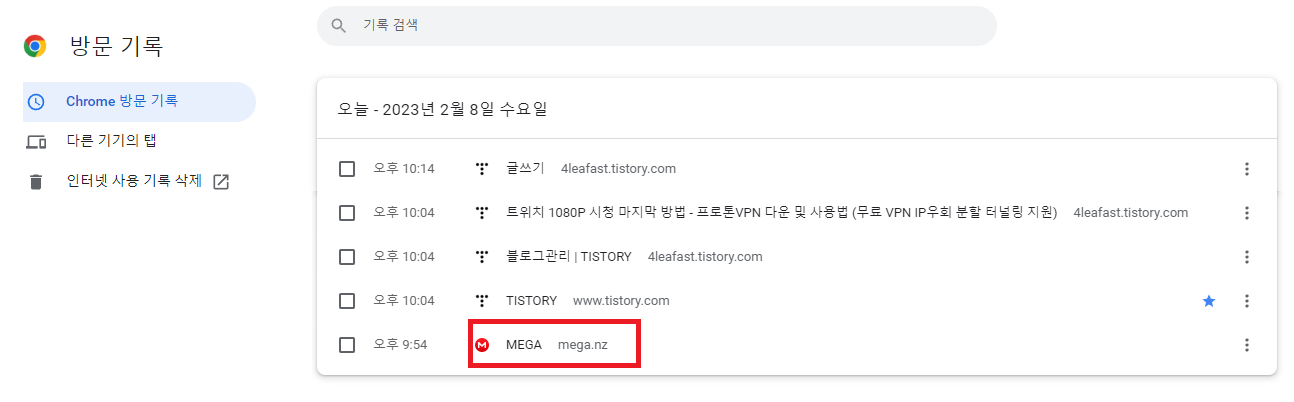Open the 트위치 1080P 시청 마지막 방법 history link
This screenshot has height=402, width=1294.
(x=782, y=213)
